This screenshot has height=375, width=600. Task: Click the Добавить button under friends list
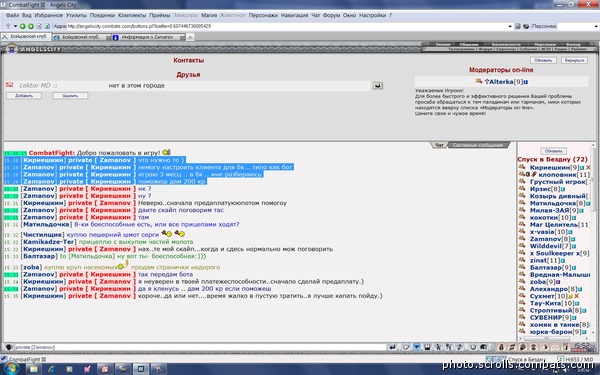(x=24, y=96)
